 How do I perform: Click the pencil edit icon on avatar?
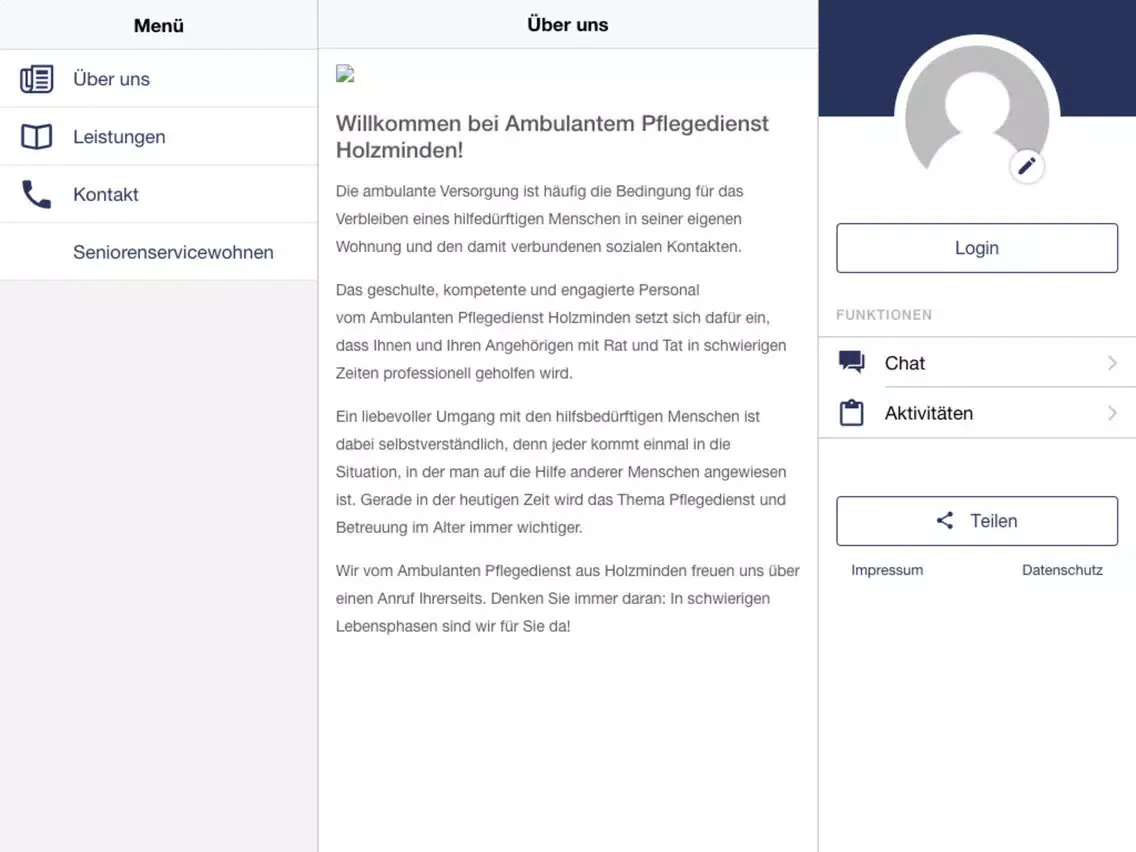point(1027,167)
